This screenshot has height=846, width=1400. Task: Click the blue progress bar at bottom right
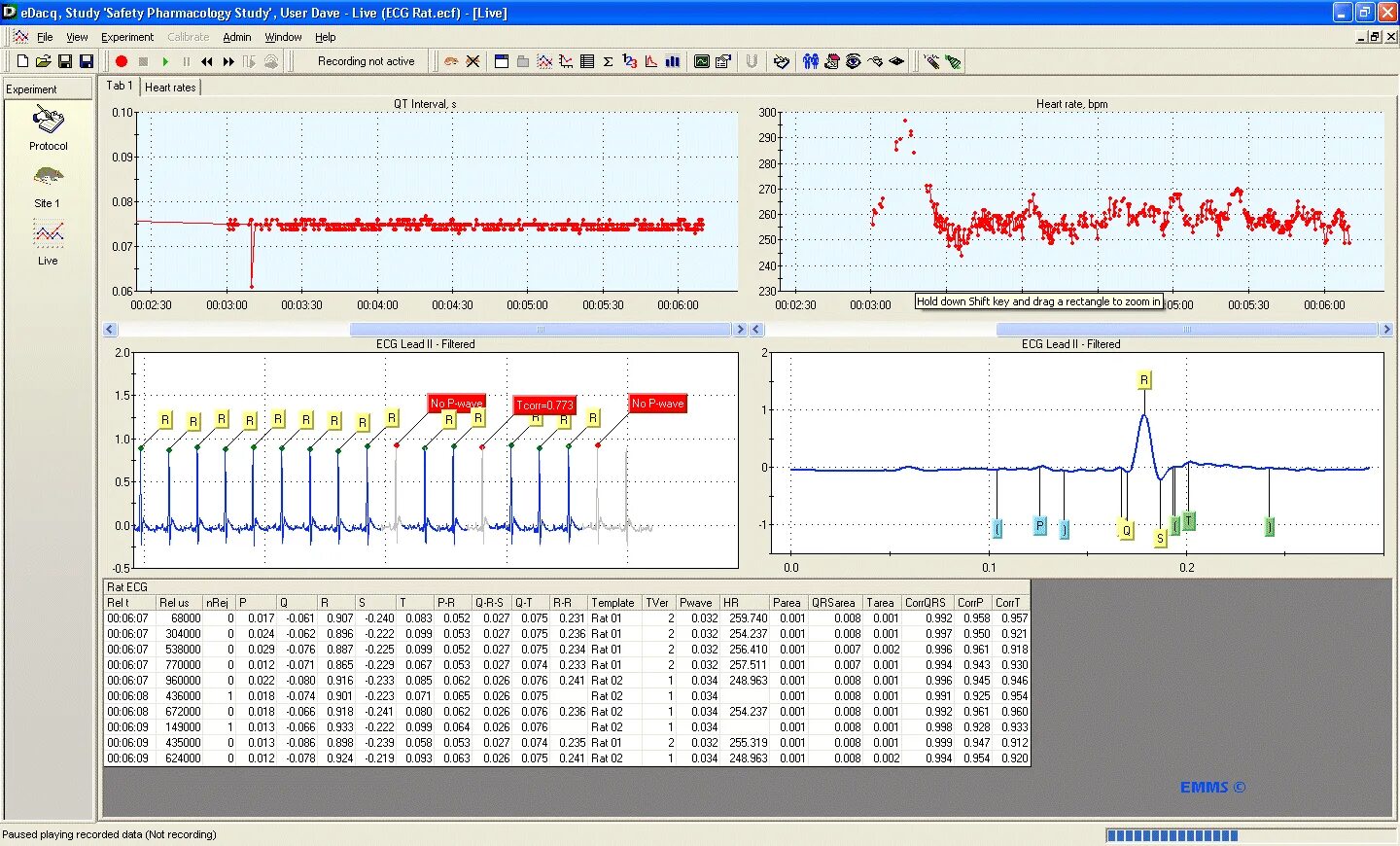pos(1172,834)
